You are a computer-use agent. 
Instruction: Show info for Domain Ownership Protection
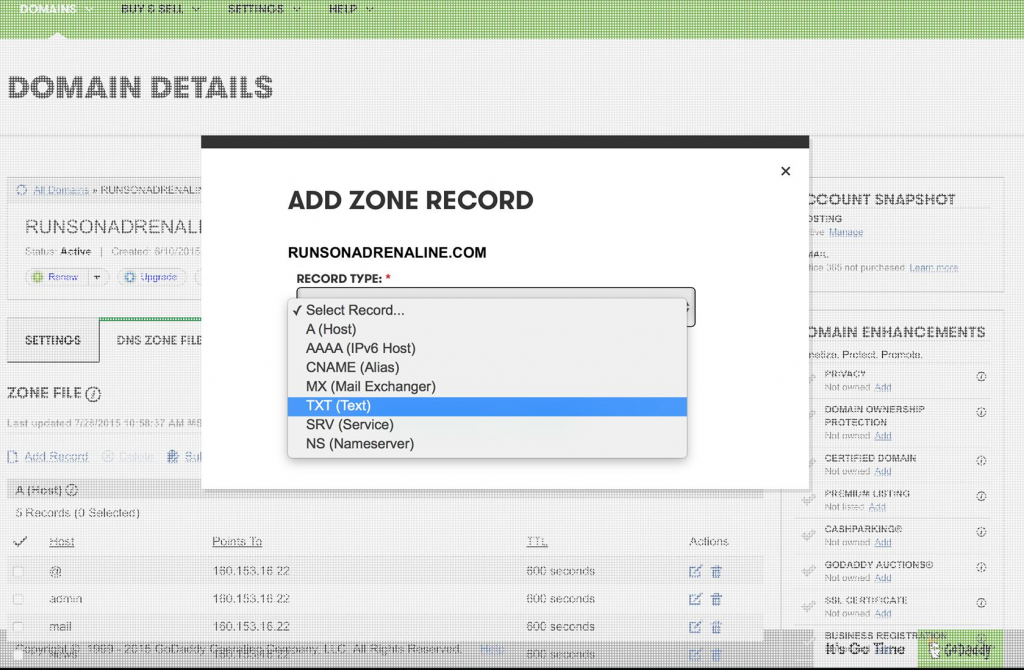coord(981,412)
